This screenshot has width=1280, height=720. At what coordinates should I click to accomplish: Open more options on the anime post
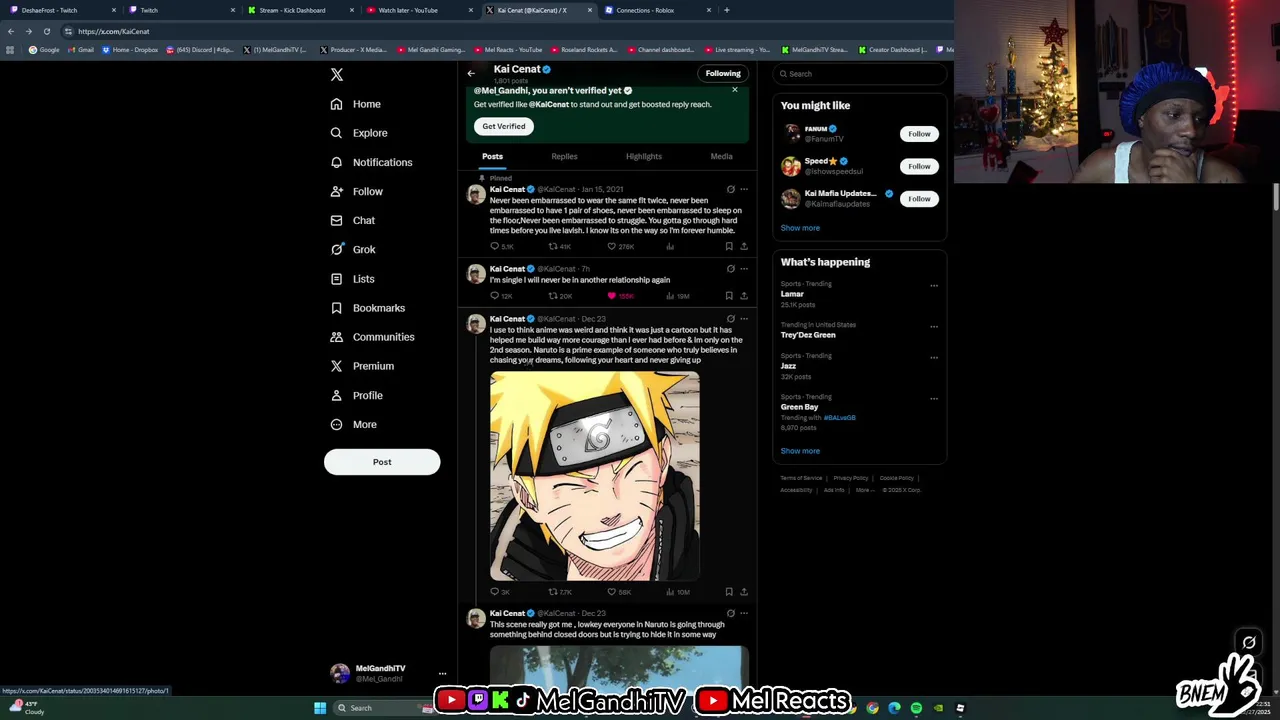(x=744, y=319)
